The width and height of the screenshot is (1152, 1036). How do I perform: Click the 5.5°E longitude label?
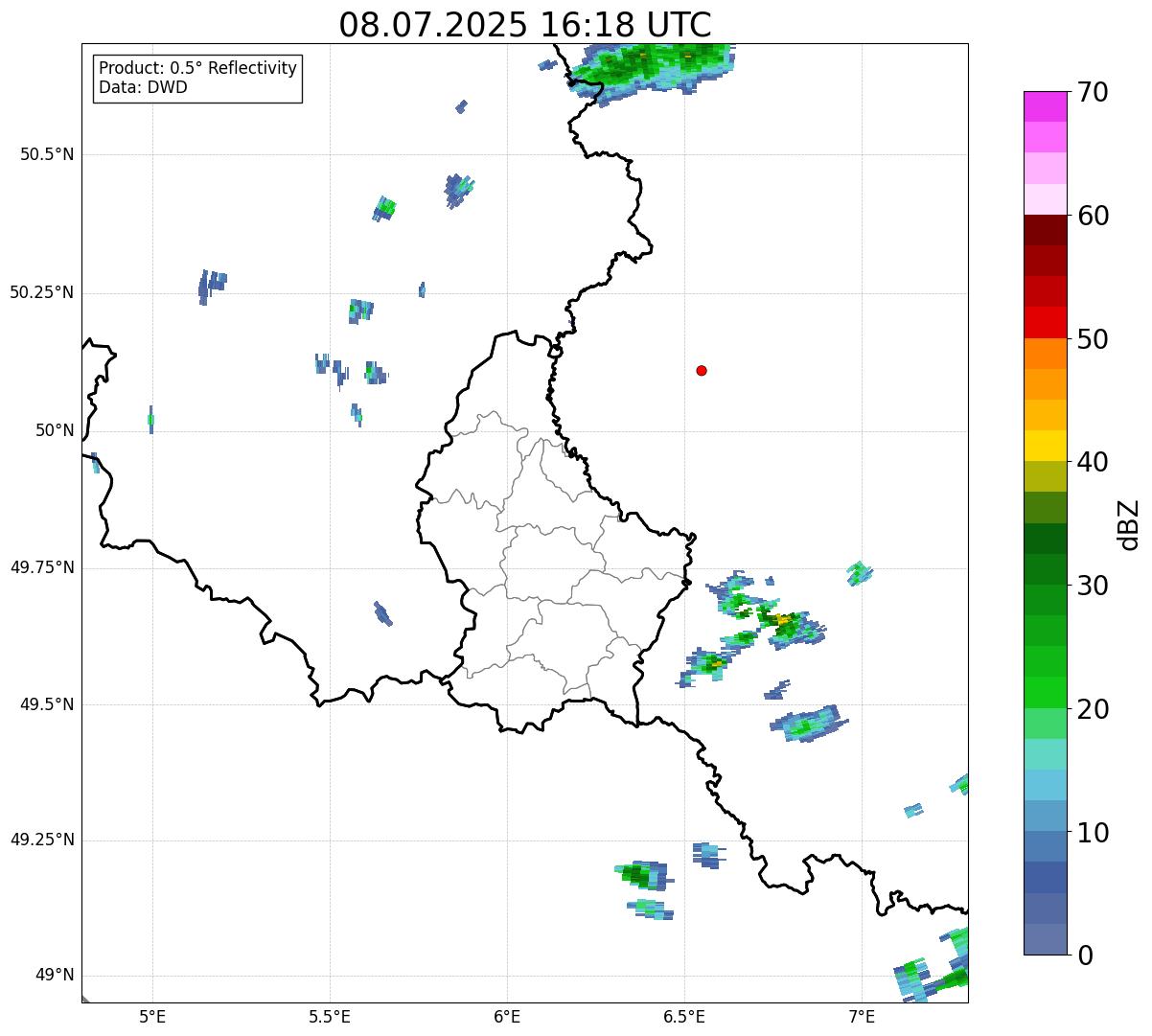click(x=330, y=1017)
